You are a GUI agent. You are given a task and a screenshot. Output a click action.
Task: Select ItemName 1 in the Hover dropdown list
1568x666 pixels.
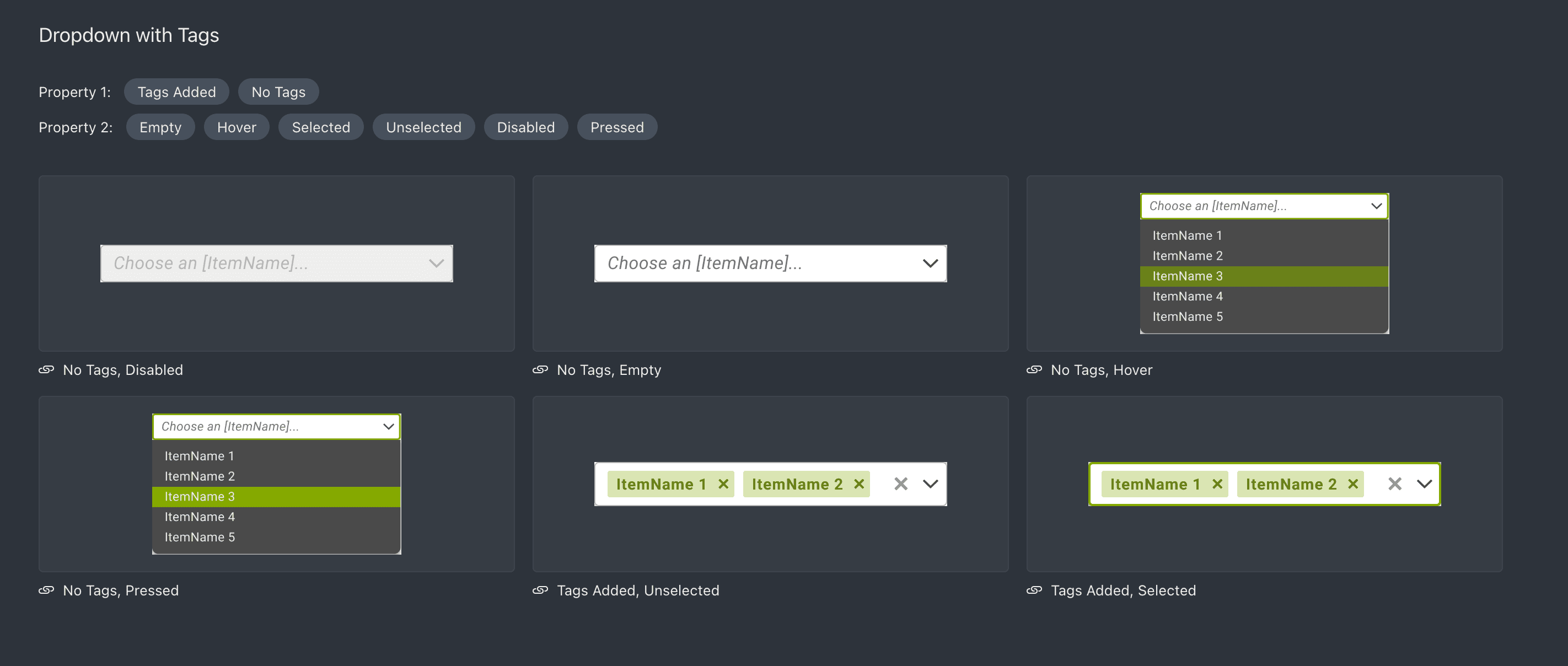(1264, 235)
